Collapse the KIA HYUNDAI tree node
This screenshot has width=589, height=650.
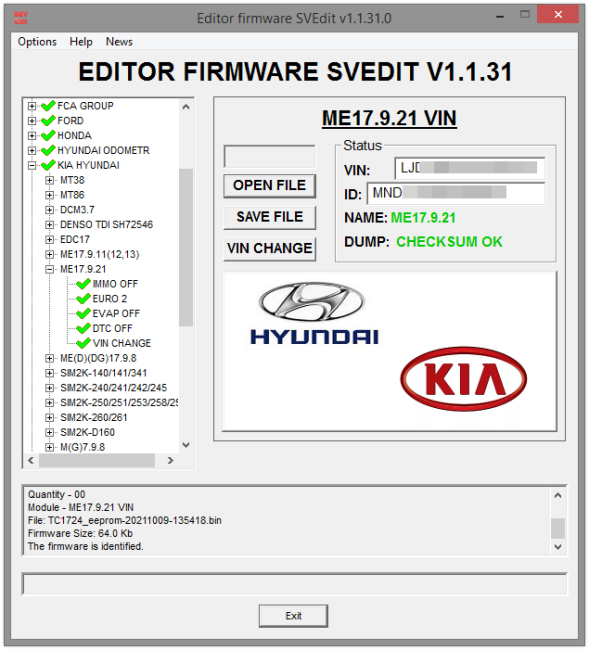(32, 165)
